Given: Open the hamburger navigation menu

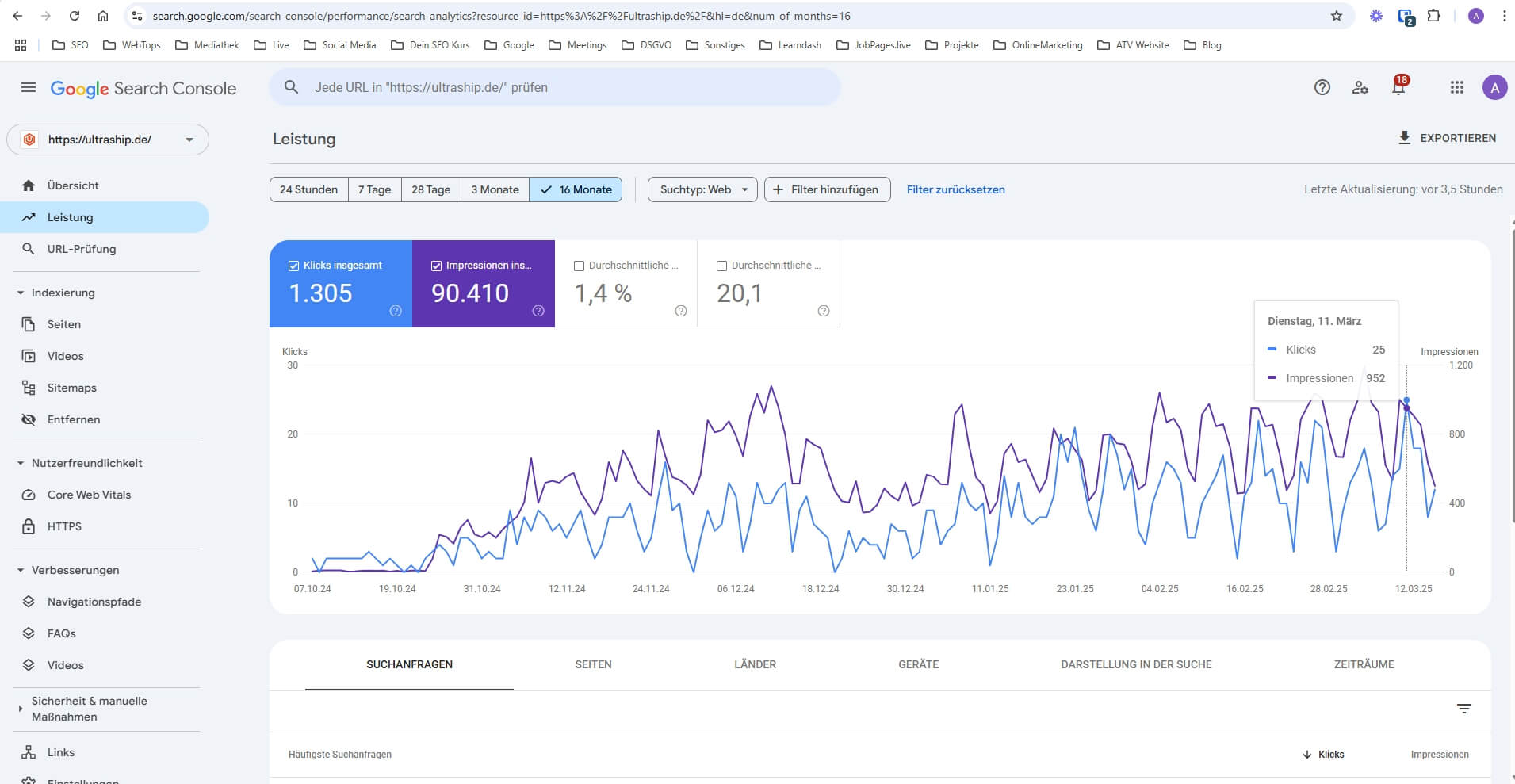Looking at the screenshot, I should point(29,88).
